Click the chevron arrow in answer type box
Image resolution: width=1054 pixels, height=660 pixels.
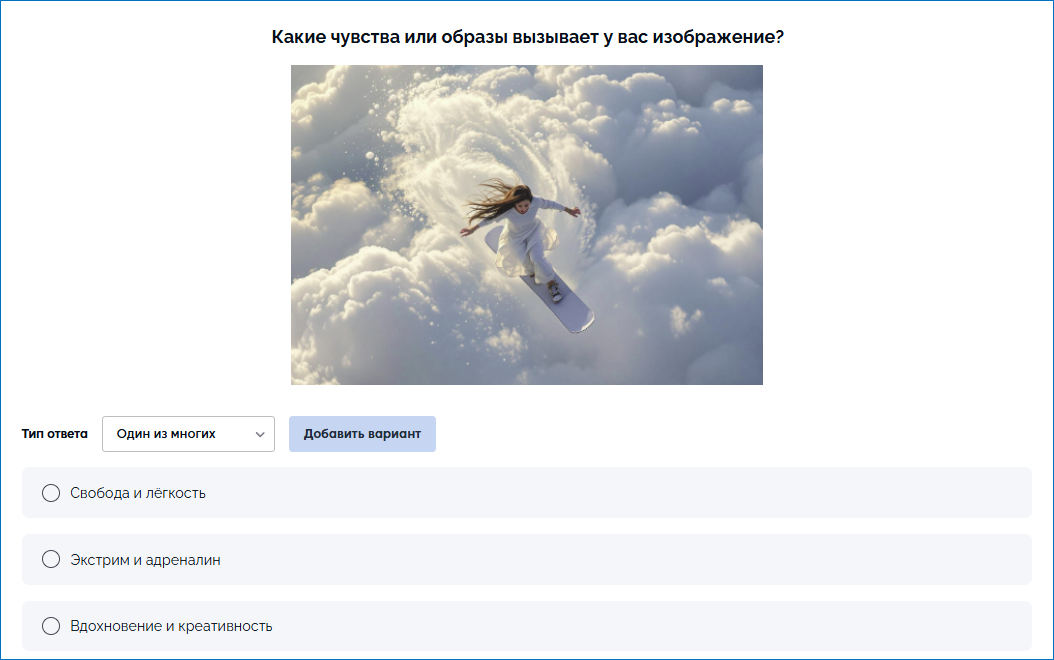click(x=260, y=434)
